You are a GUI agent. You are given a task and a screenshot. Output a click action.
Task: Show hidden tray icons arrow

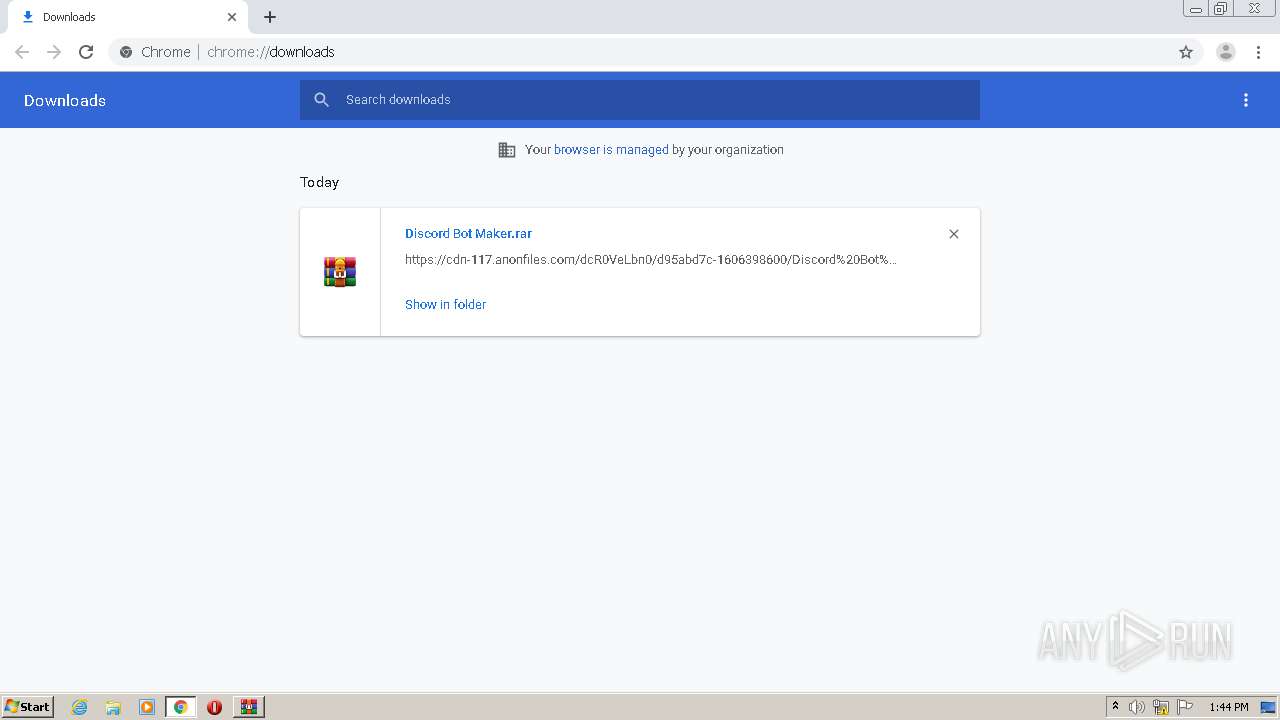[1116, 707]
